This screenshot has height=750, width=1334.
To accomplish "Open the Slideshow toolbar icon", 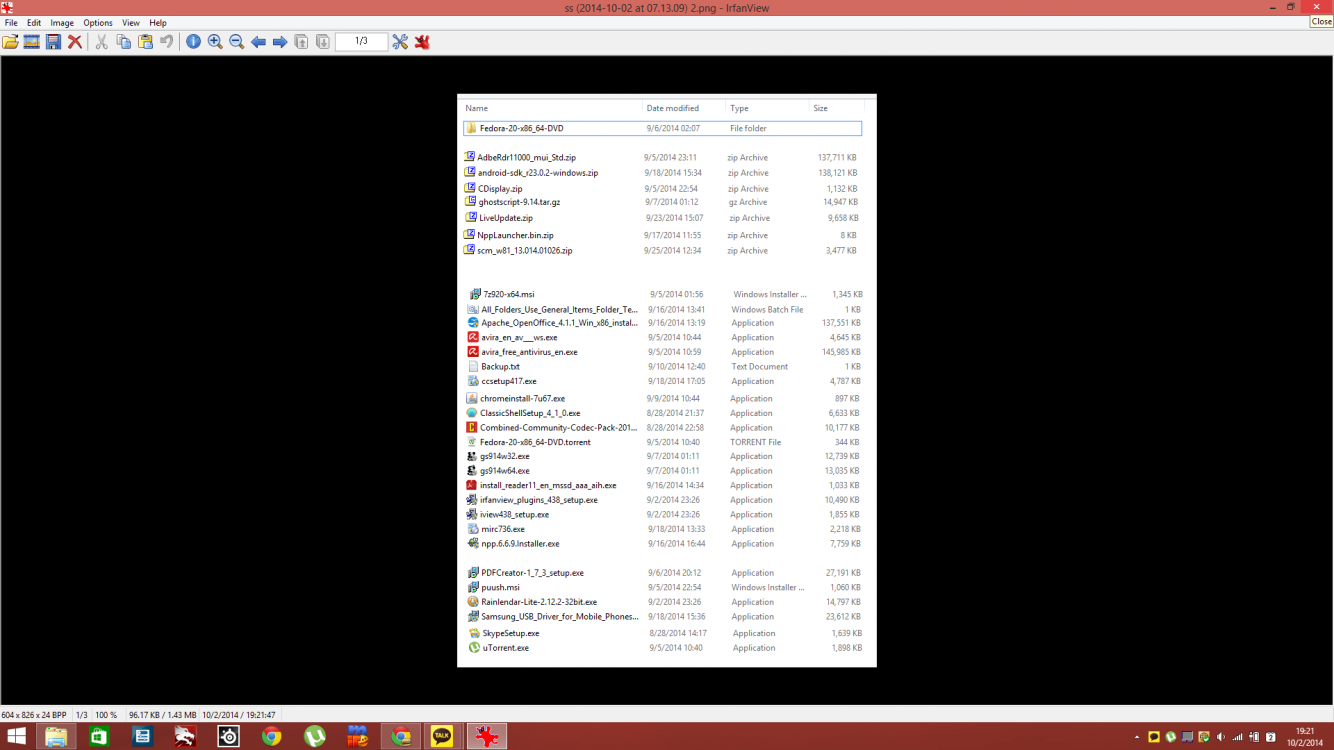I will (32, 42).
